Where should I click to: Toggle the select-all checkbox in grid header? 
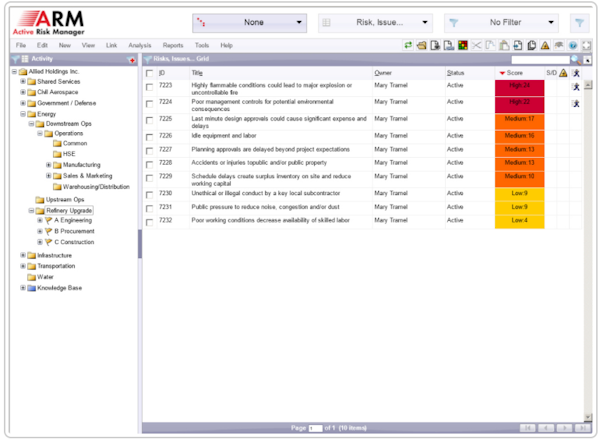pos(149,73)
